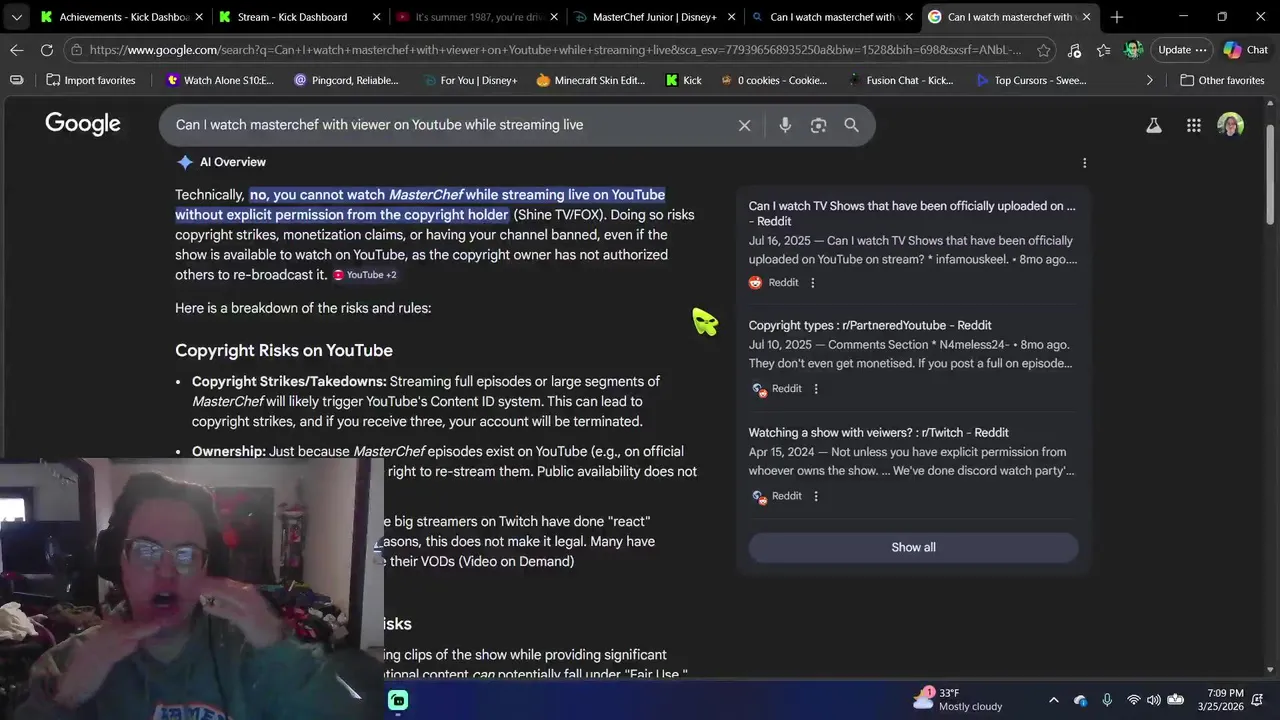
Task: Open weather widget showing 33°F
Action: [x=957, y=700]
